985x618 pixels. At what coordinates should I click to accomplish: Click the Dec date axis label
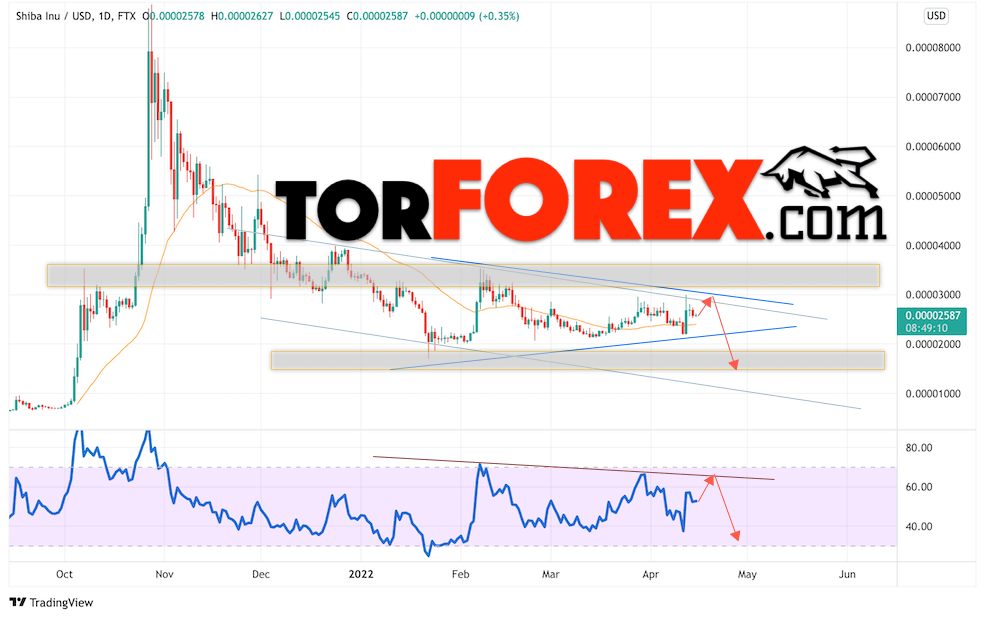tap(261, 574)
